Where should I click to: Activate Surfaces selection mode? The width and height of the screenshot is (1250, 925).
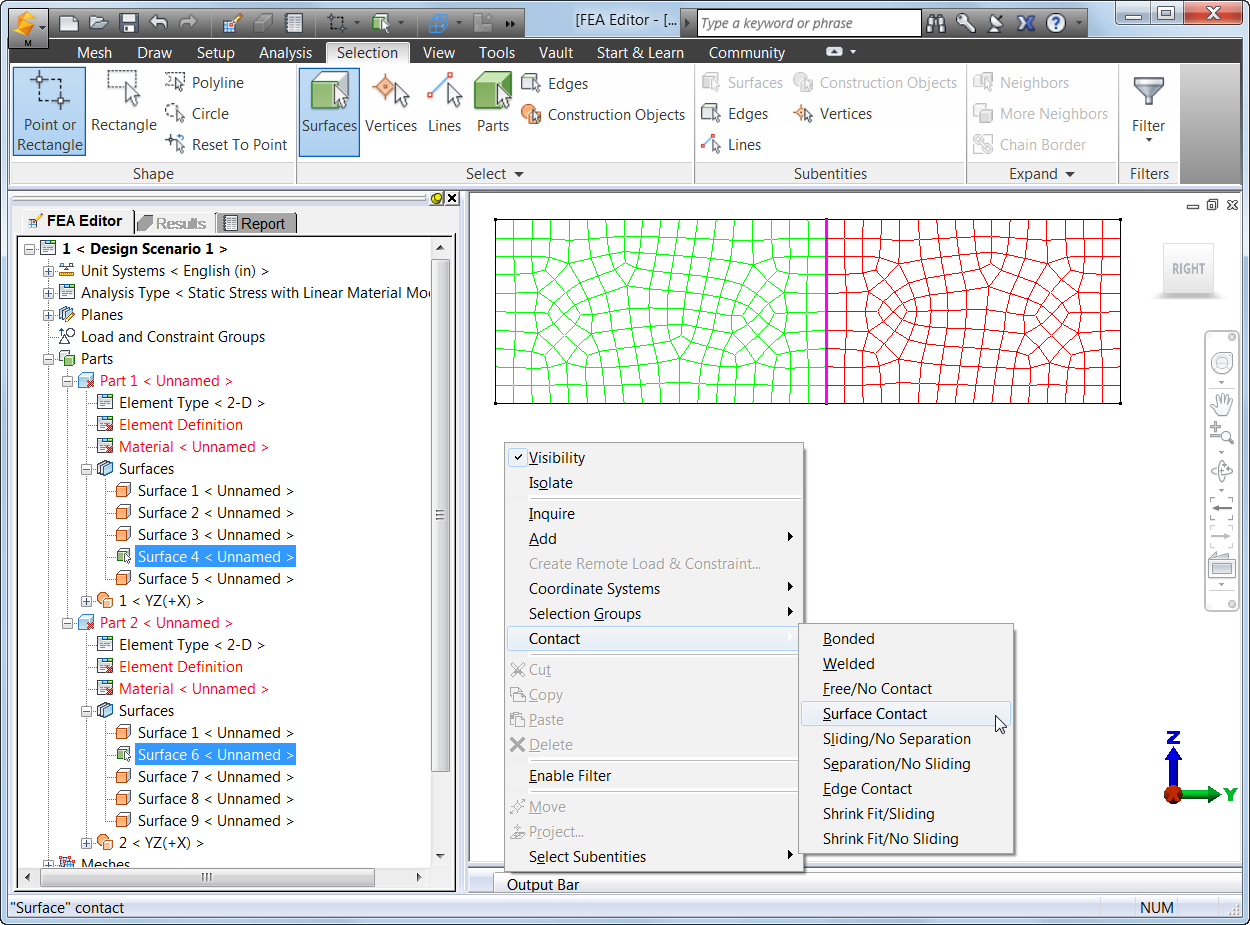click(x=329, y=112)
